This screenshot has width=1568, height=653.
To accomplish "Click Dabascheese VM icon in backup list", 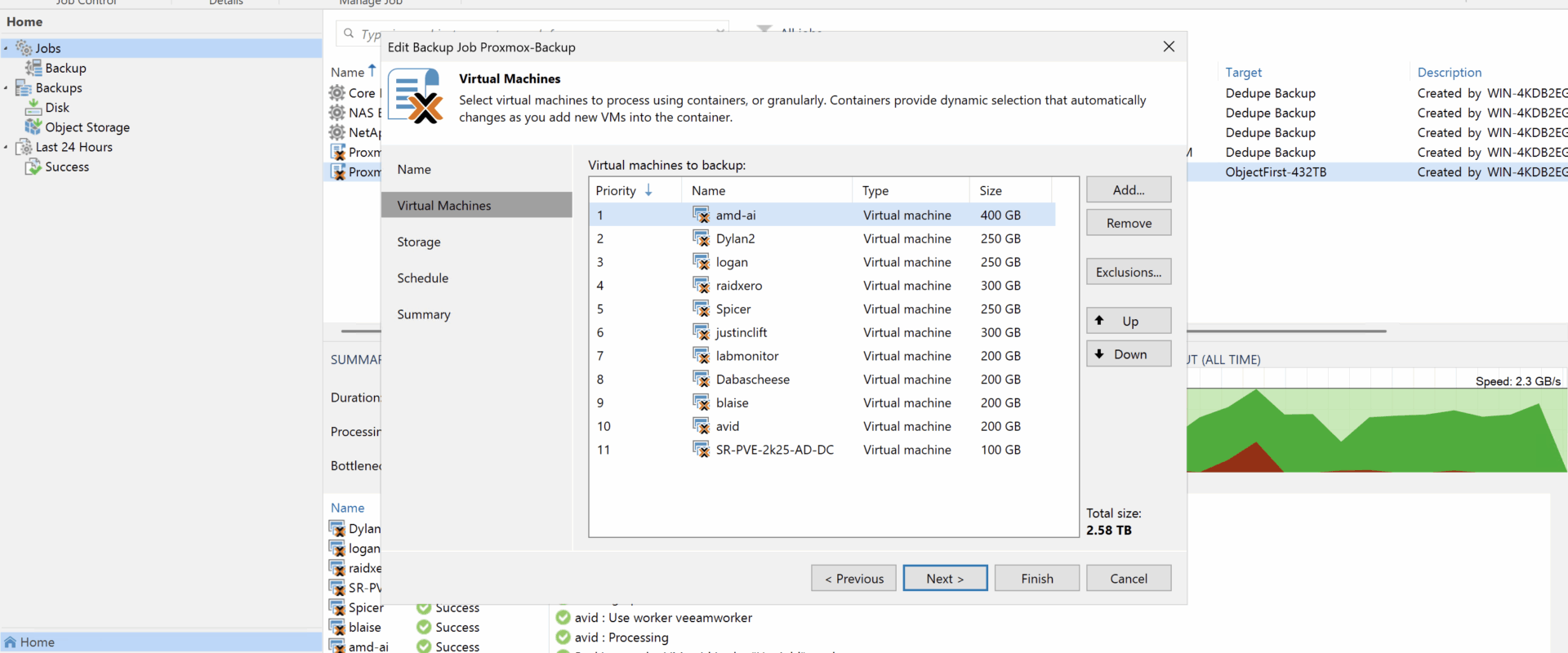I will [x=701, y=380].
